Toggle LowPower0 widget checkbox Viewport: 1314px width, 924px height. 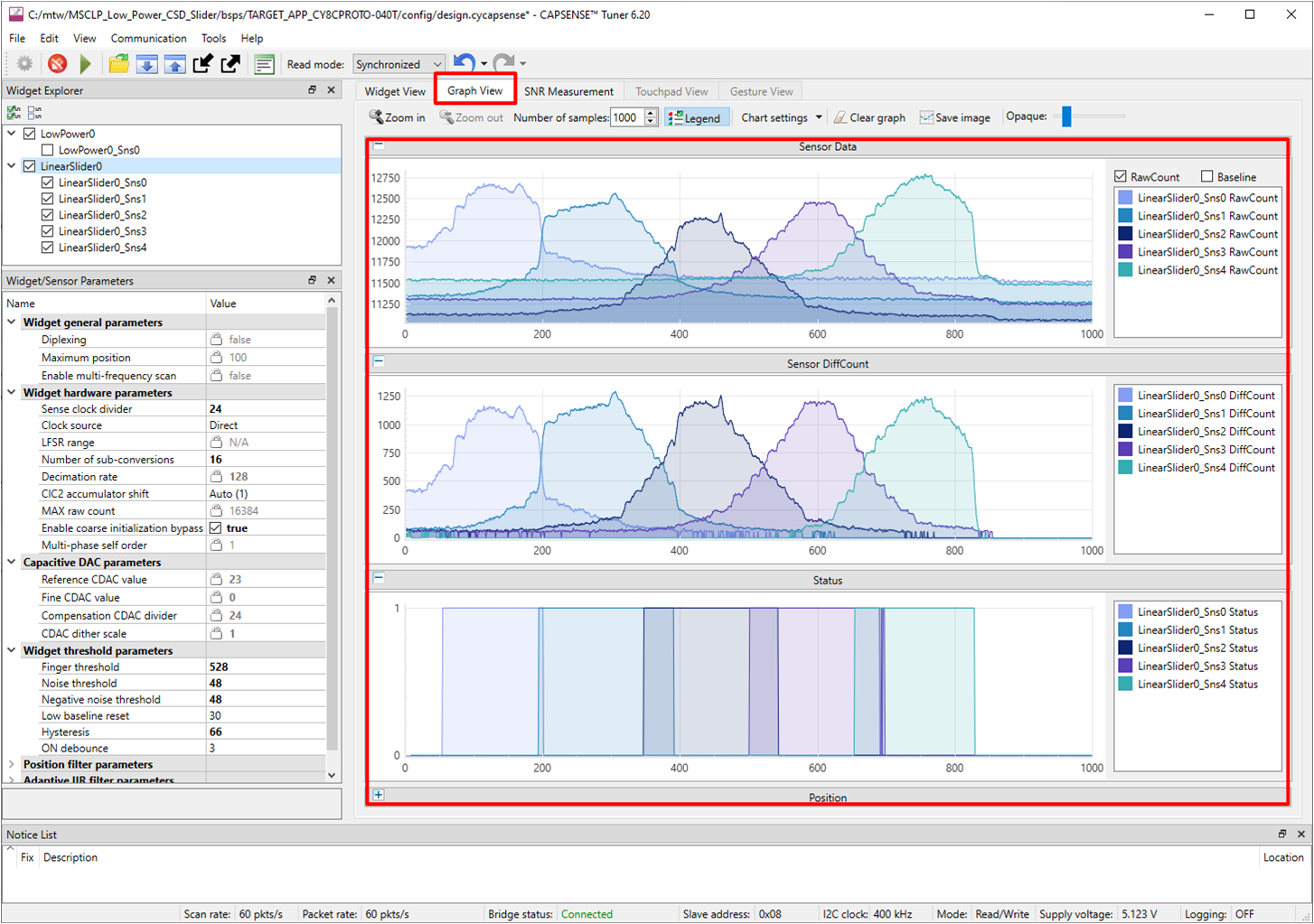tap(30, 134)
